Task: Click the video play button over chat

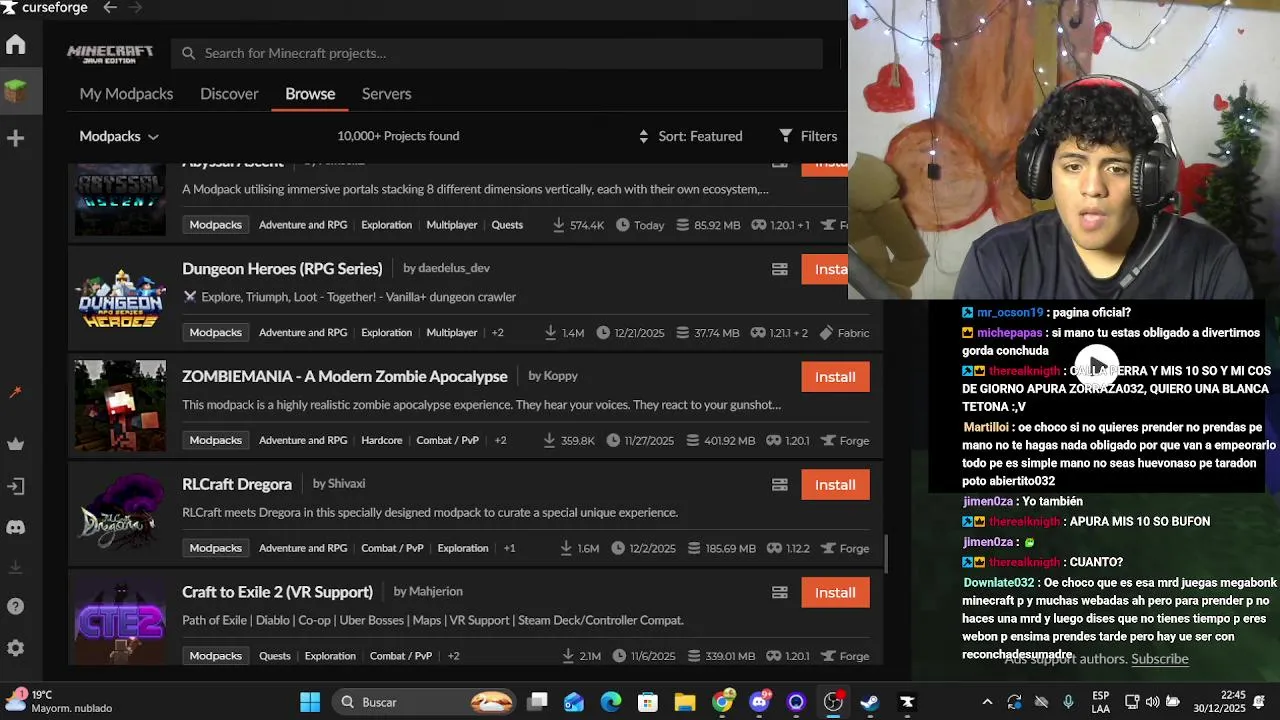Action: click(1097, 365)
